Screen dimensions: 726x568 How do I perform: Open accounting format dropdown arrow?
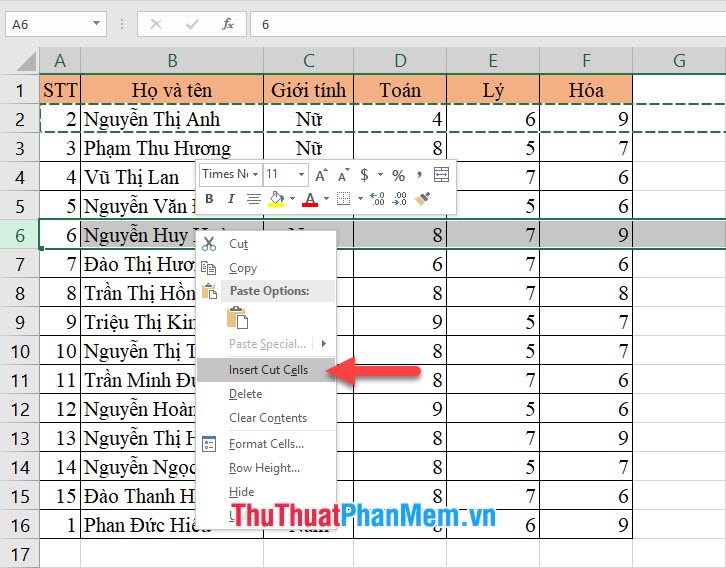coord(380,175)
